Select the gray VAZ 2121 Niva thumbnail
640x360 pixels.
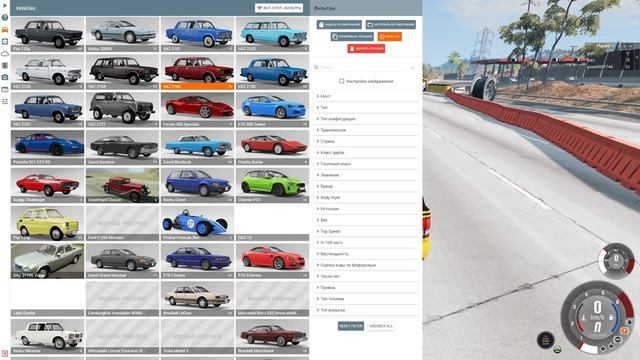pyautogui.click(x=122, y=110)
